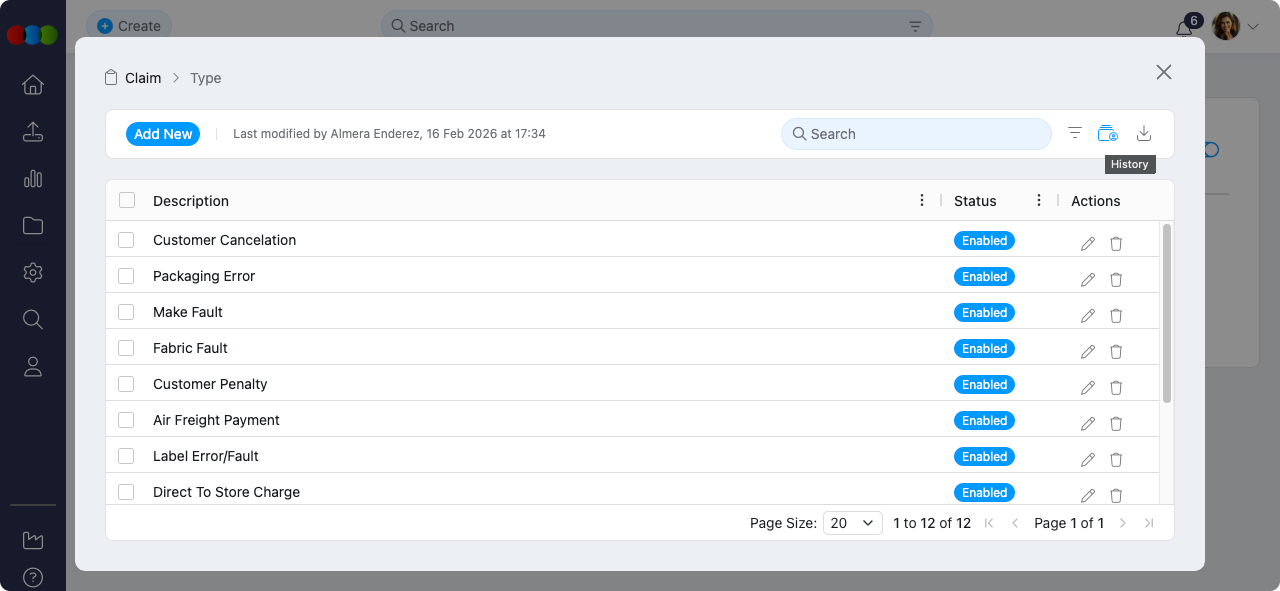This screenshot has height=591, width=1280.
Task: Delete the Air Freight Payment entry
Action: point(1116,424)
